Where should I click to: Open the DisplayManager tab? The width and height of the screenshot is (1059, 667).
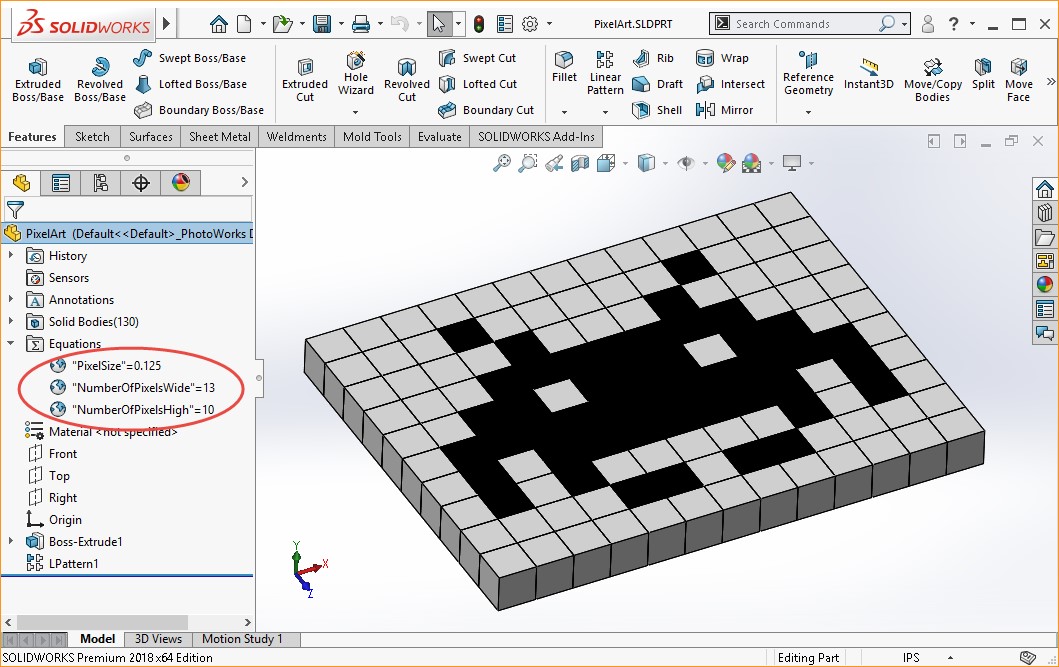pos(180,182)
